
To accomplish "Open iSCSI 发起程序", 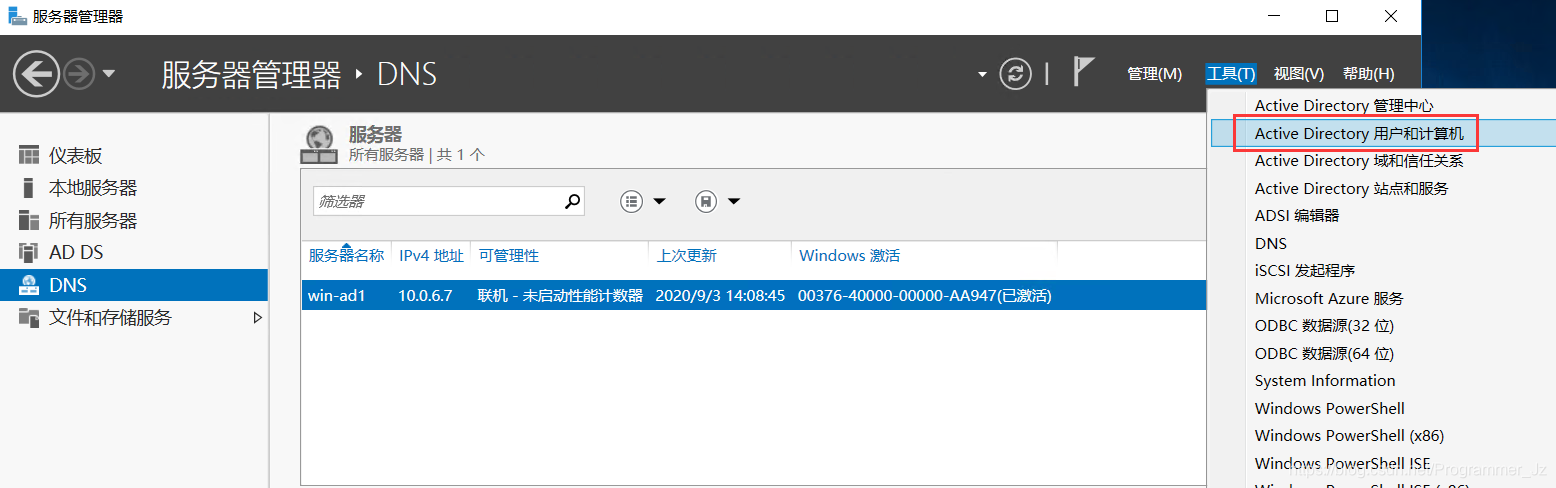I will (1304, 270).
